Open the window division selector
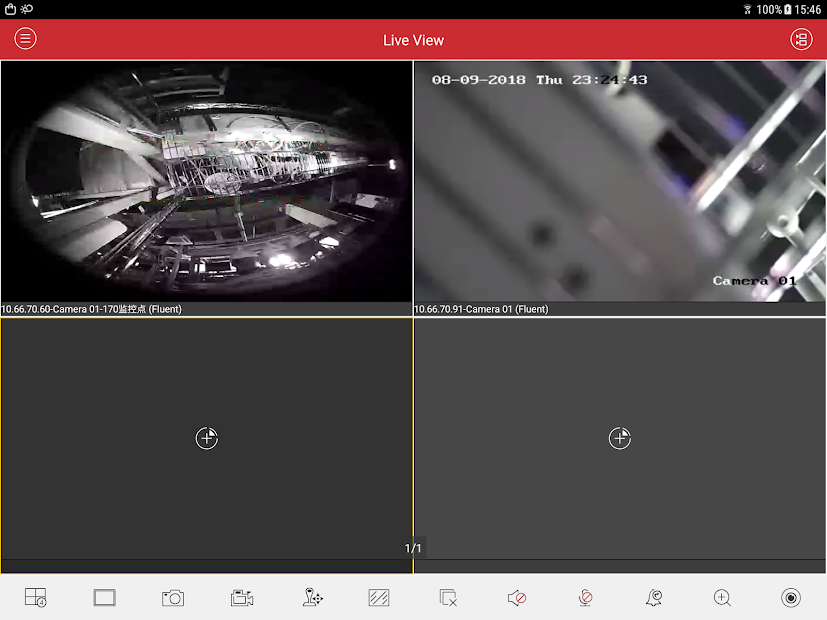Viewport: 827px width, 620px height. click(34, 597)
